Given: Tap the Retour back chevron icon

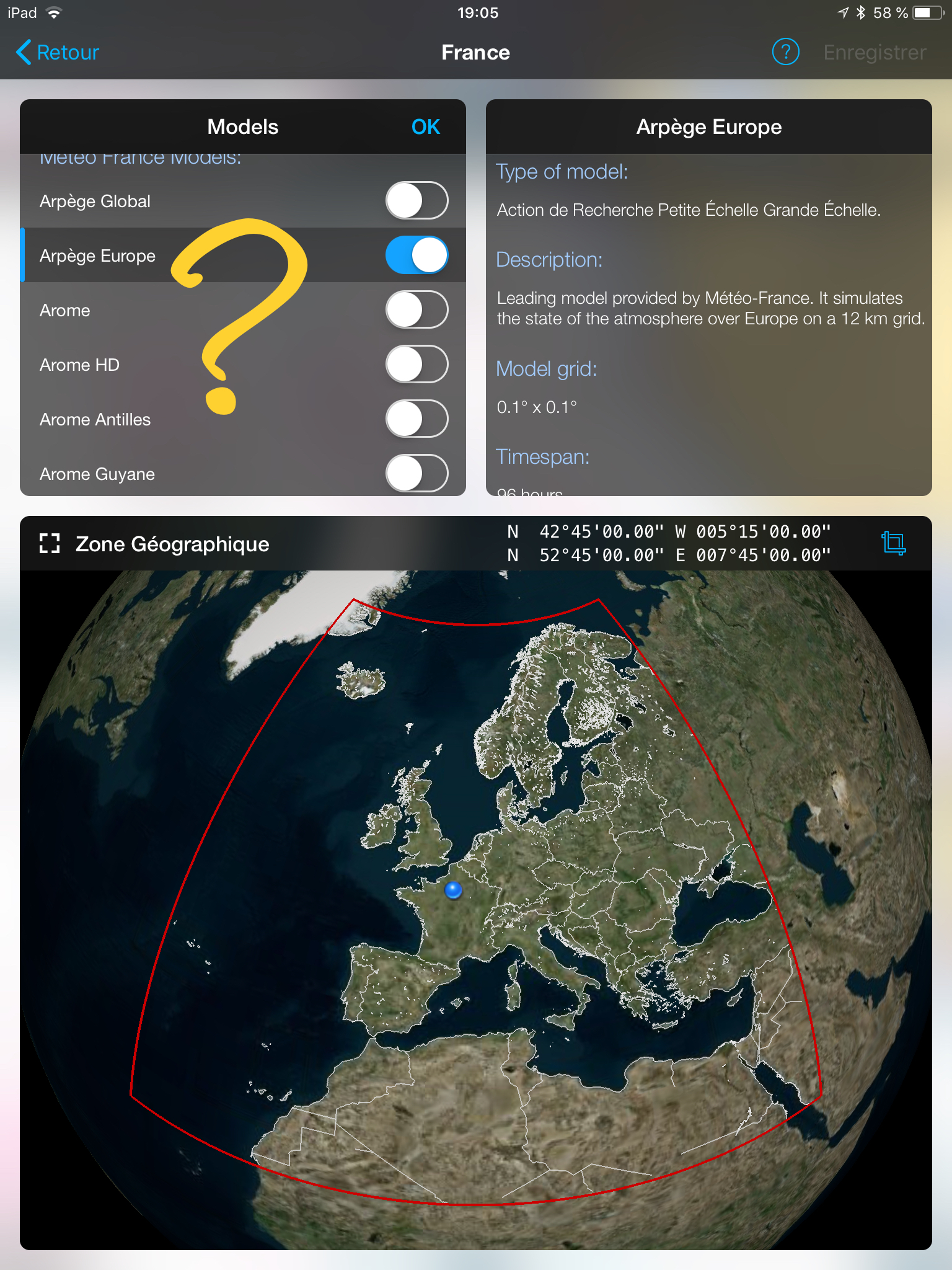Looking at the screenshot, I should 24,52.
